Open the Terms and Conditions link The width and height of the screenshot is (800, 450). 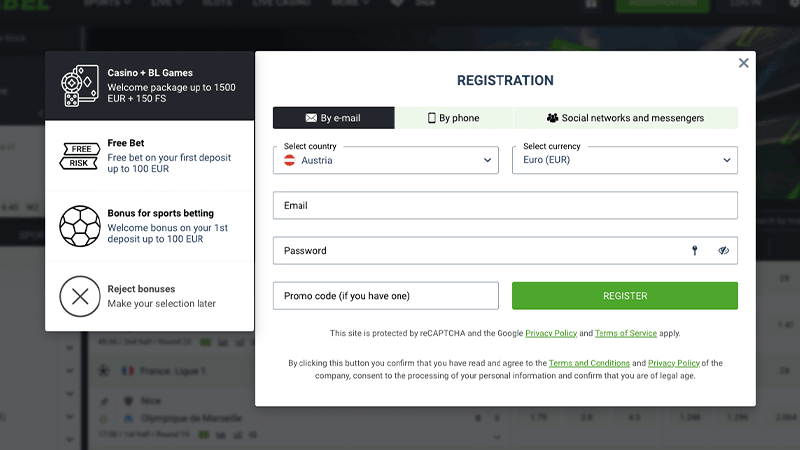point(589,363)
